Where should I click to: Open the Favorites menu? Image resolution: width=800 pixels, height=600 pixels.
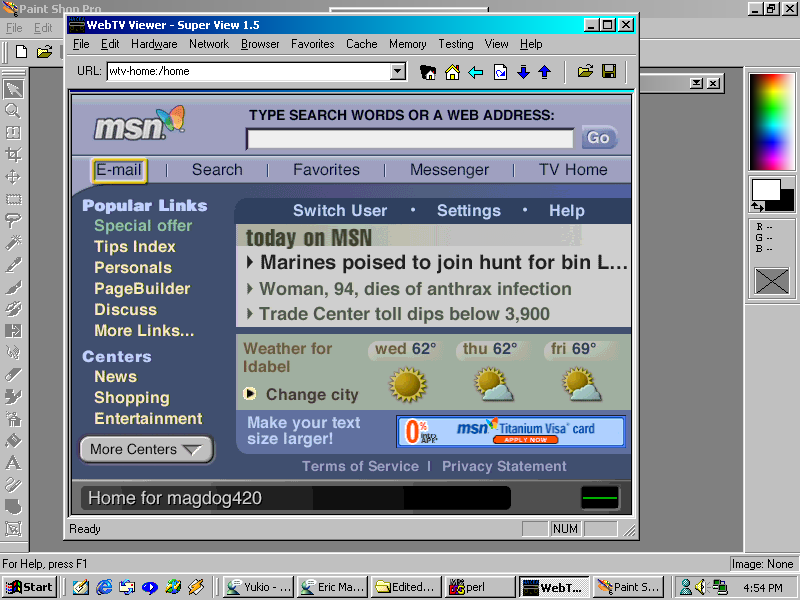pyautogui.click(x=312, y=44)
